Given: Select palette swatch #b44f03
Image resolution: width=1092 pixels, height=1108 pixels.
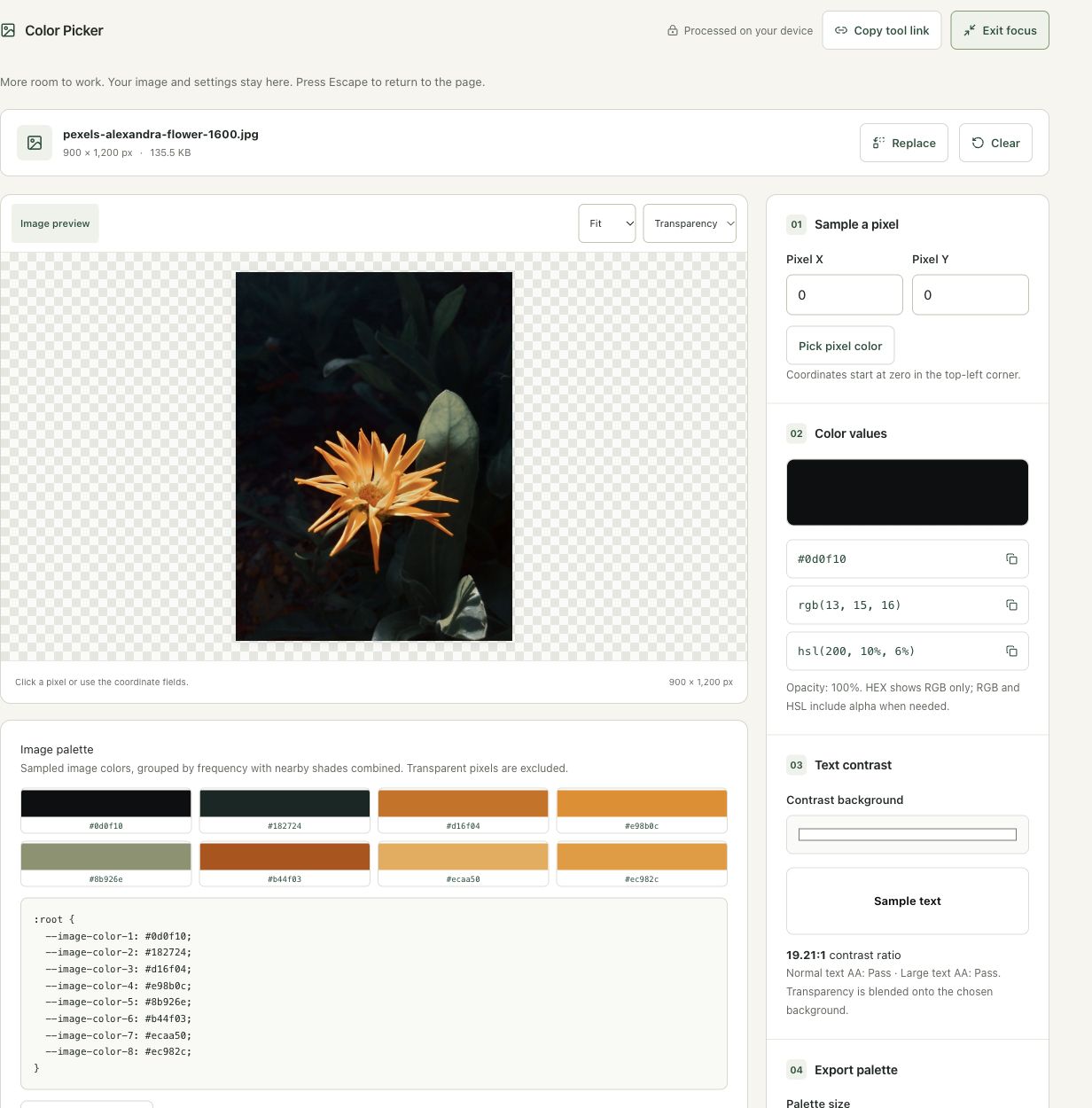Looking at the screenshot, I should 285,863.
